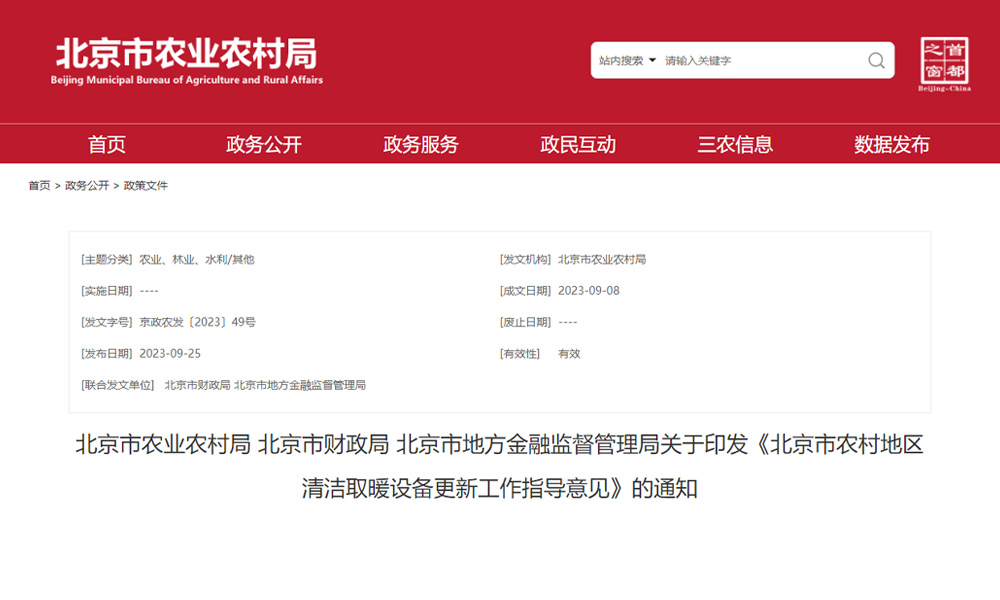Select the 政务服务 navigation item

(x=421, y=144)
